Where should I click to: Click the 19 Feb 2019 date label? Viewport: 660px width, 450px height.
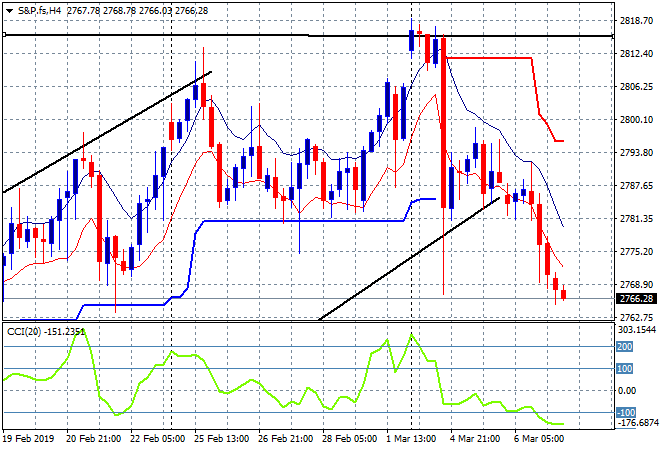coord(29,439)
